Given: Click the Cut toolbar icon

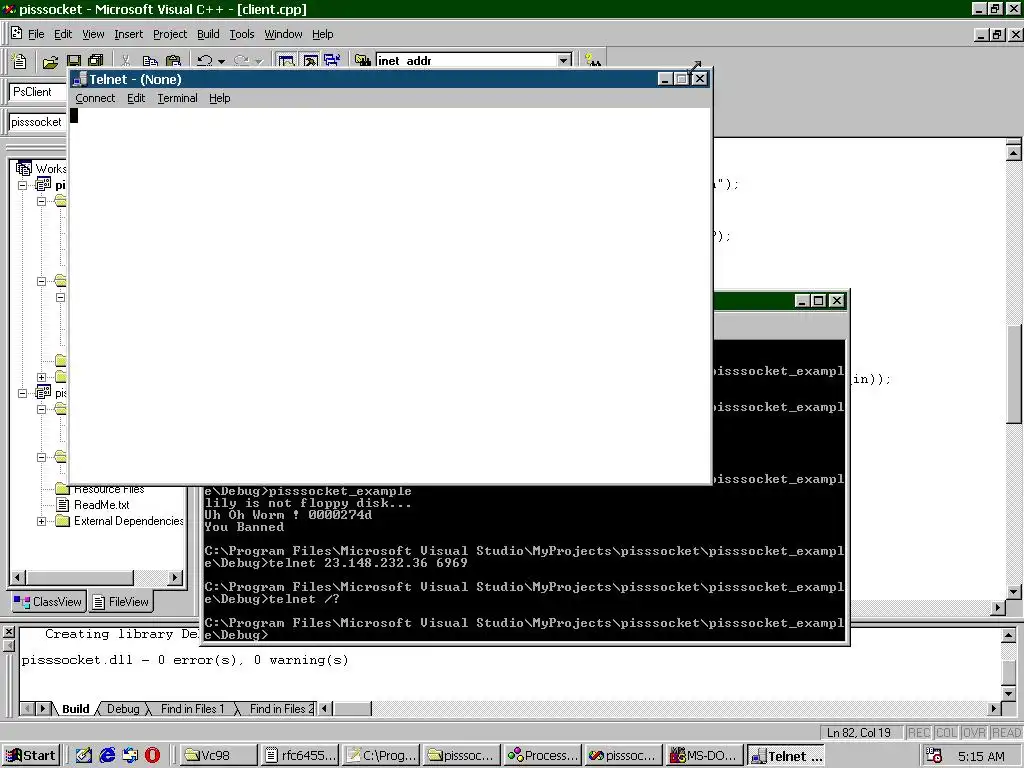Looking at the screenshot, I should coord(126,61).
